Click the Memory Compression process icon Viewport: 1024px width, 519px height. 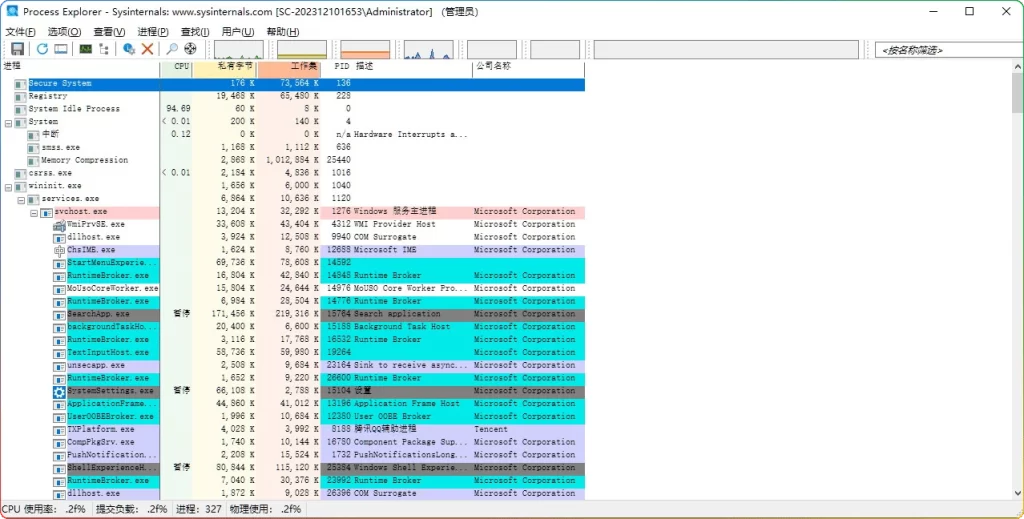(x=33, y=161)
